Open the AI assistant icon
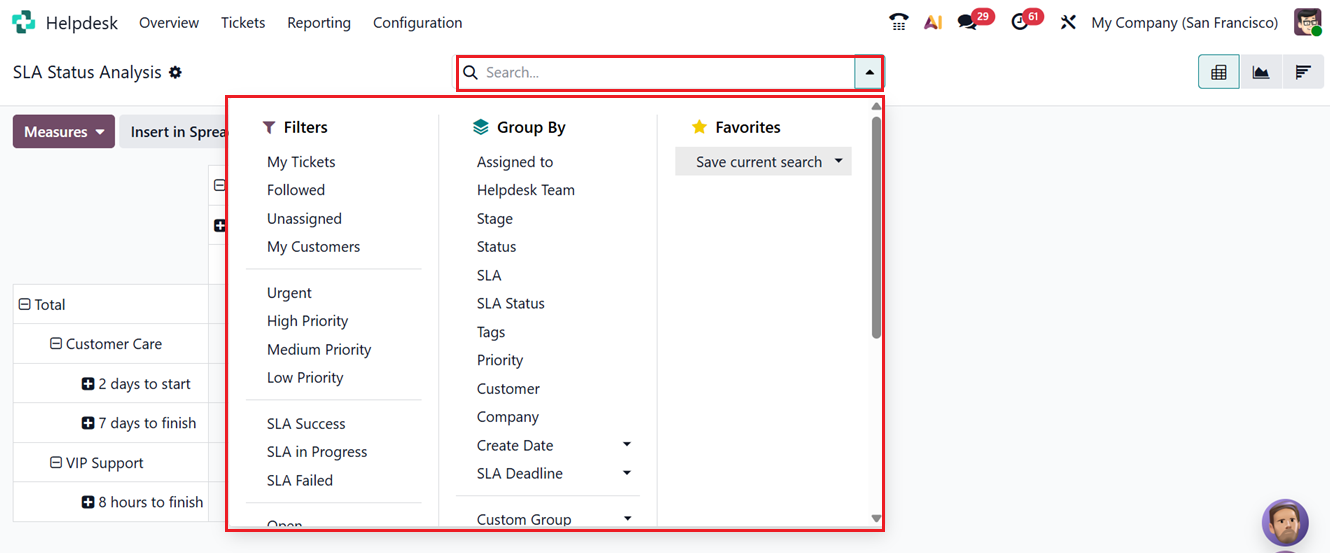Screen dimensions: 1330x553 (x=933, y=22)
